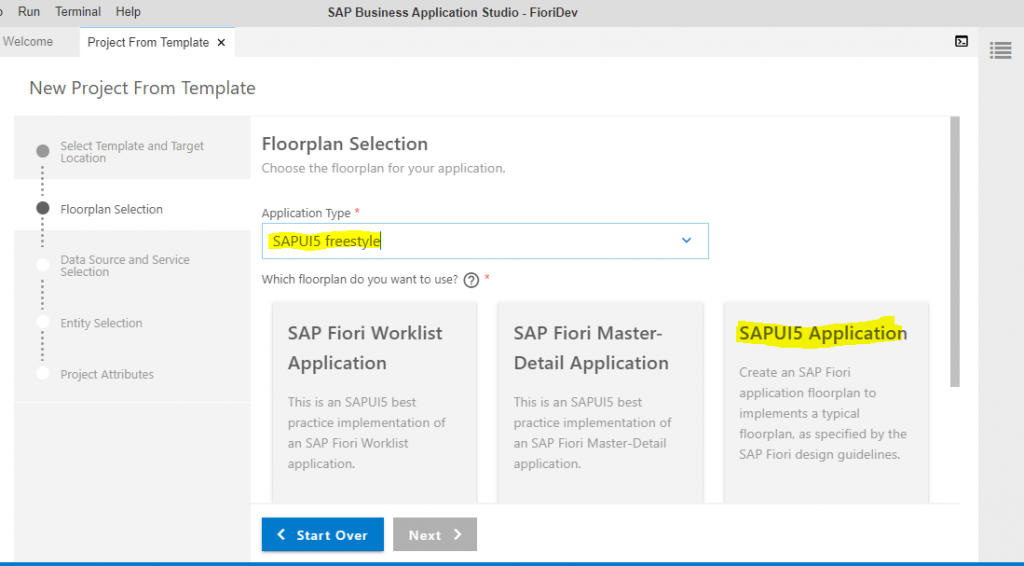This screenshot has width=1024, height=566.
Task: Go to Select Template and Target Location step
Action: point(132,151)
